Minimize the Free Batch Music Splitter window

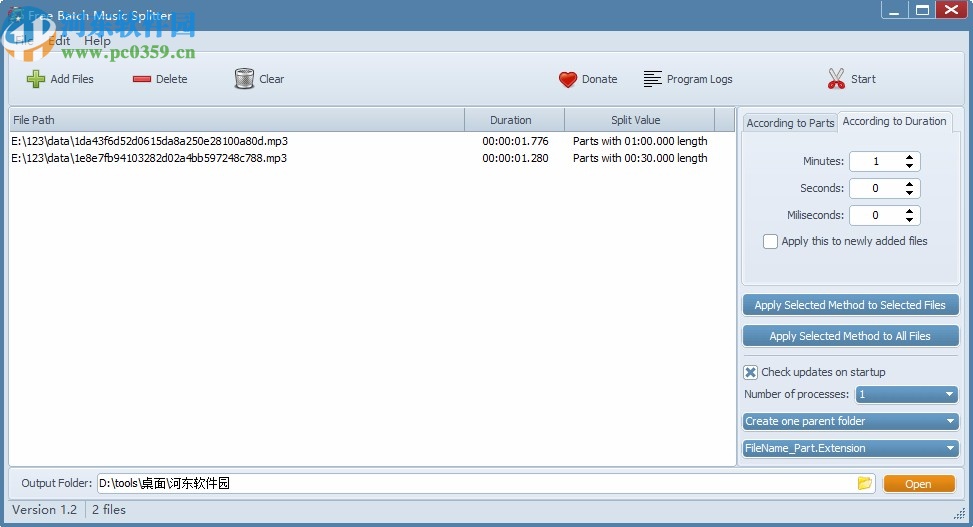click(894, 11)
